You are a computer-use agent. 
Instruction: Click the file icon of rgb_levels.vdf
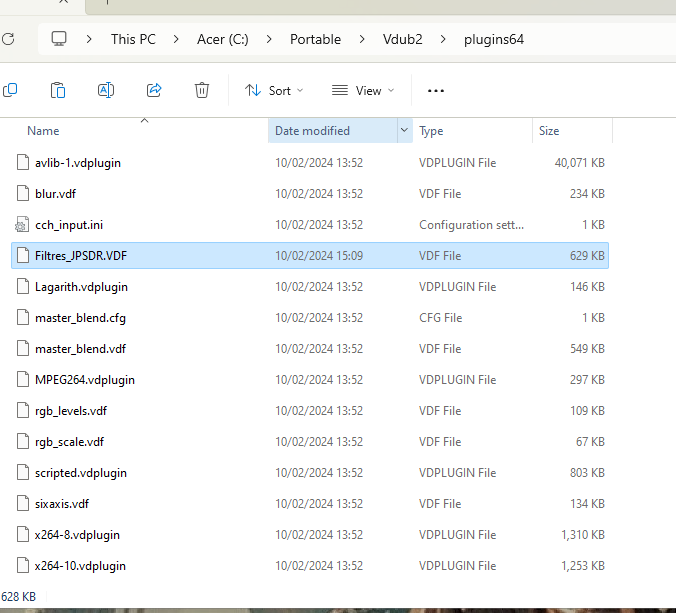click(23, 410)
